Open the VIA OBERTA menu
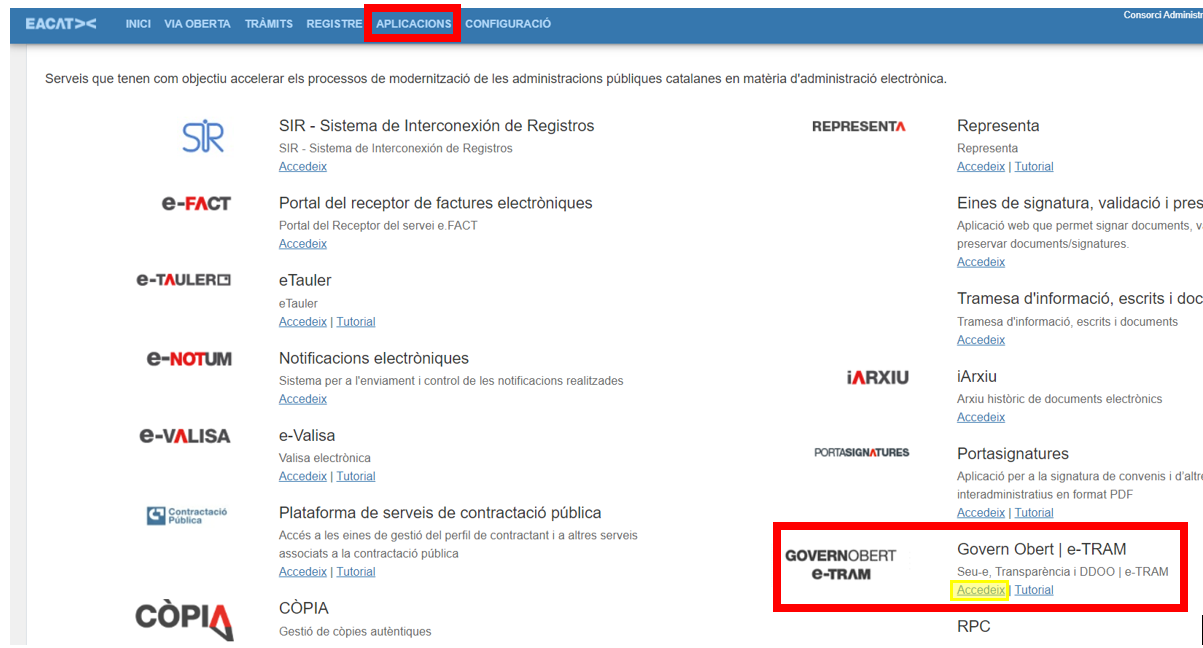This screenshot has width=1203, height=648. 197,24
